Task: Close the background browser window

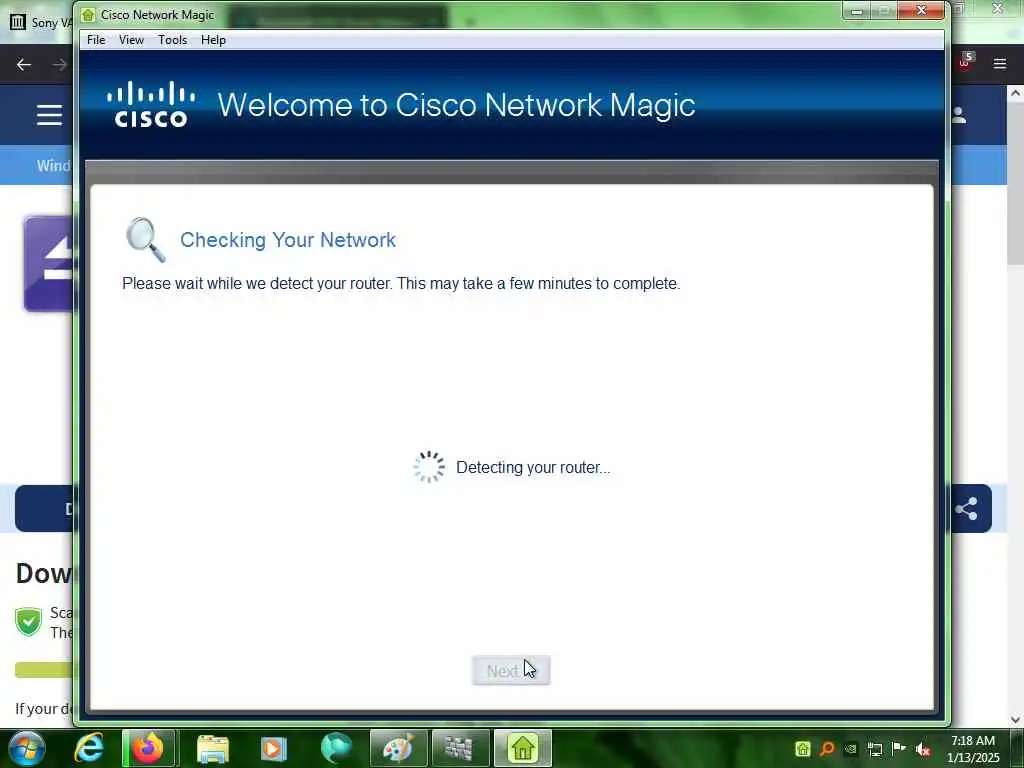Action: 998,8
